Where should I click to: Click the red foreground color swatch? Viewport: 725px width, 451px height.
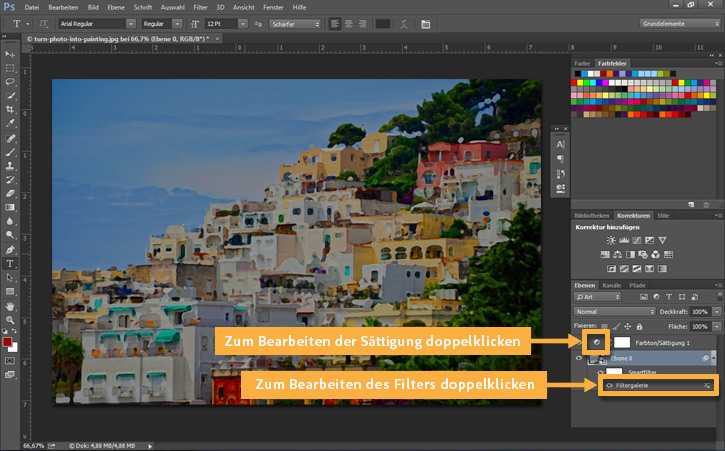click(x=7, y=342)
